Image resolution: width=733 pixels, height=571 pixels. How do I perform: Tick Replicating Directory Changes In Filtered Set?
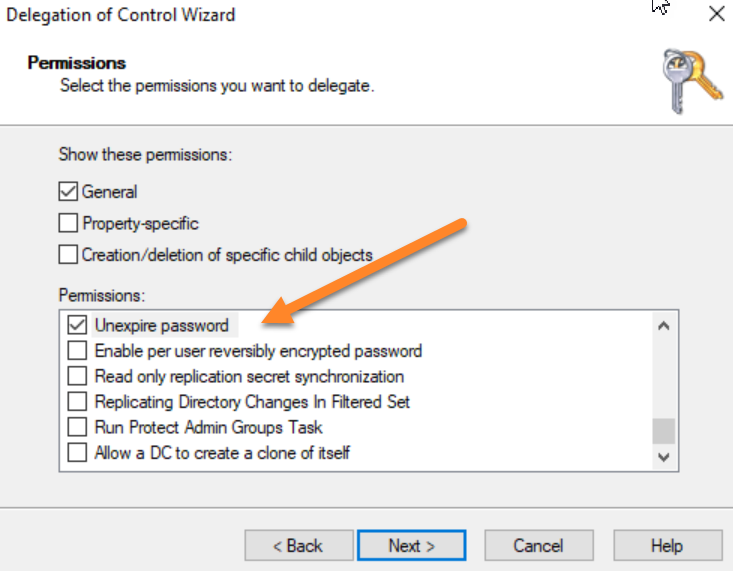77,401
